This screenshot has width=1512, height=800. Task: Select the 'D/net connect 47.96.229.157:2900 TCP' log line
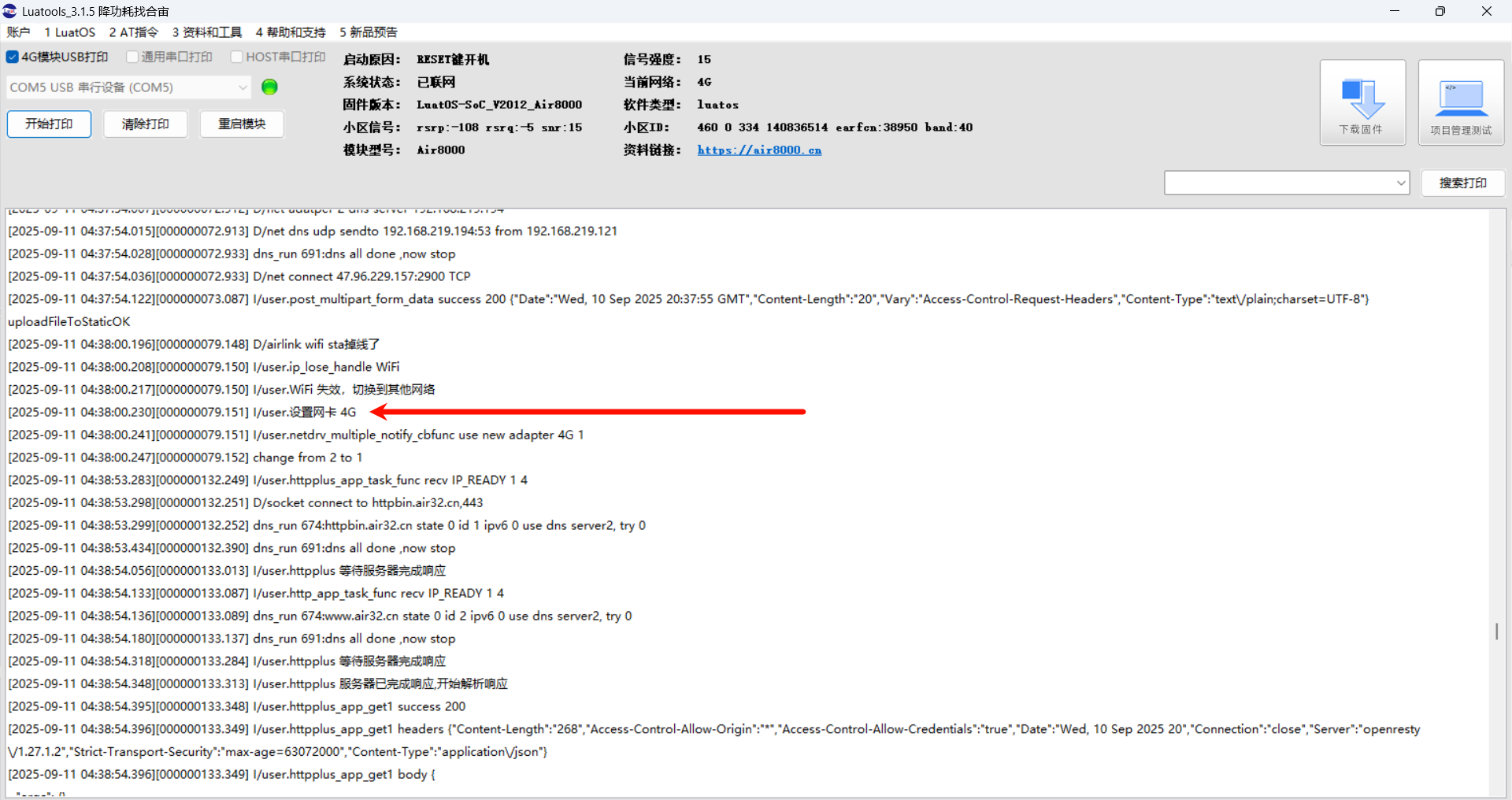239,276
